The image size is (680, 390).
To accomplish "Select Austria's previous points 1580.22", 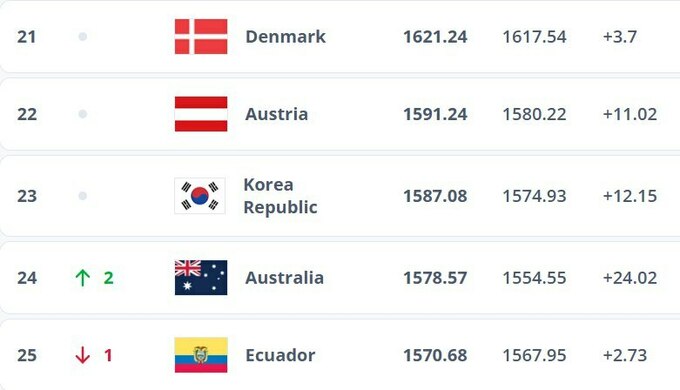I will click(534, 115).
